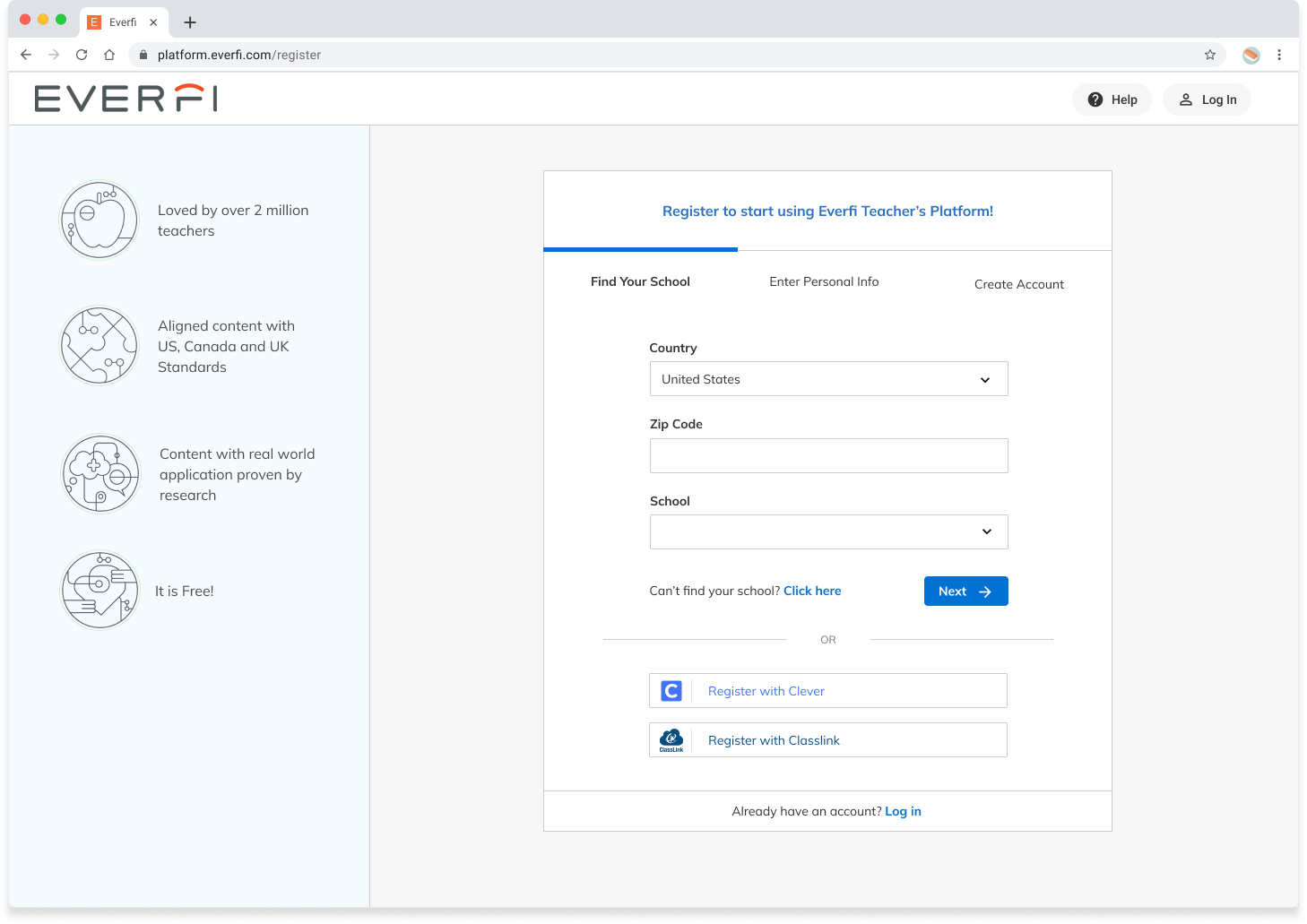
Task: Click 'Content with real world application' text
Action: 237,475
